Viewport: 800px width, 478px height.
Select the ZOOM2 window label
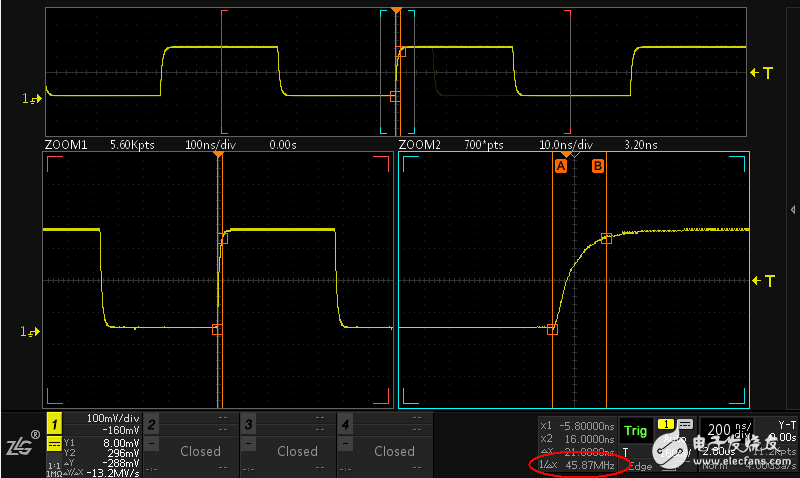420,145
